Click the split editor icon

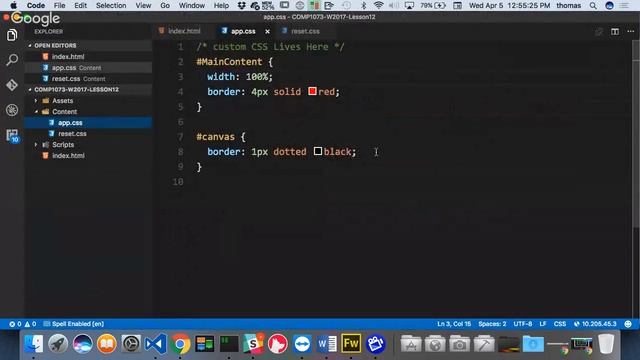pos(615,31)
